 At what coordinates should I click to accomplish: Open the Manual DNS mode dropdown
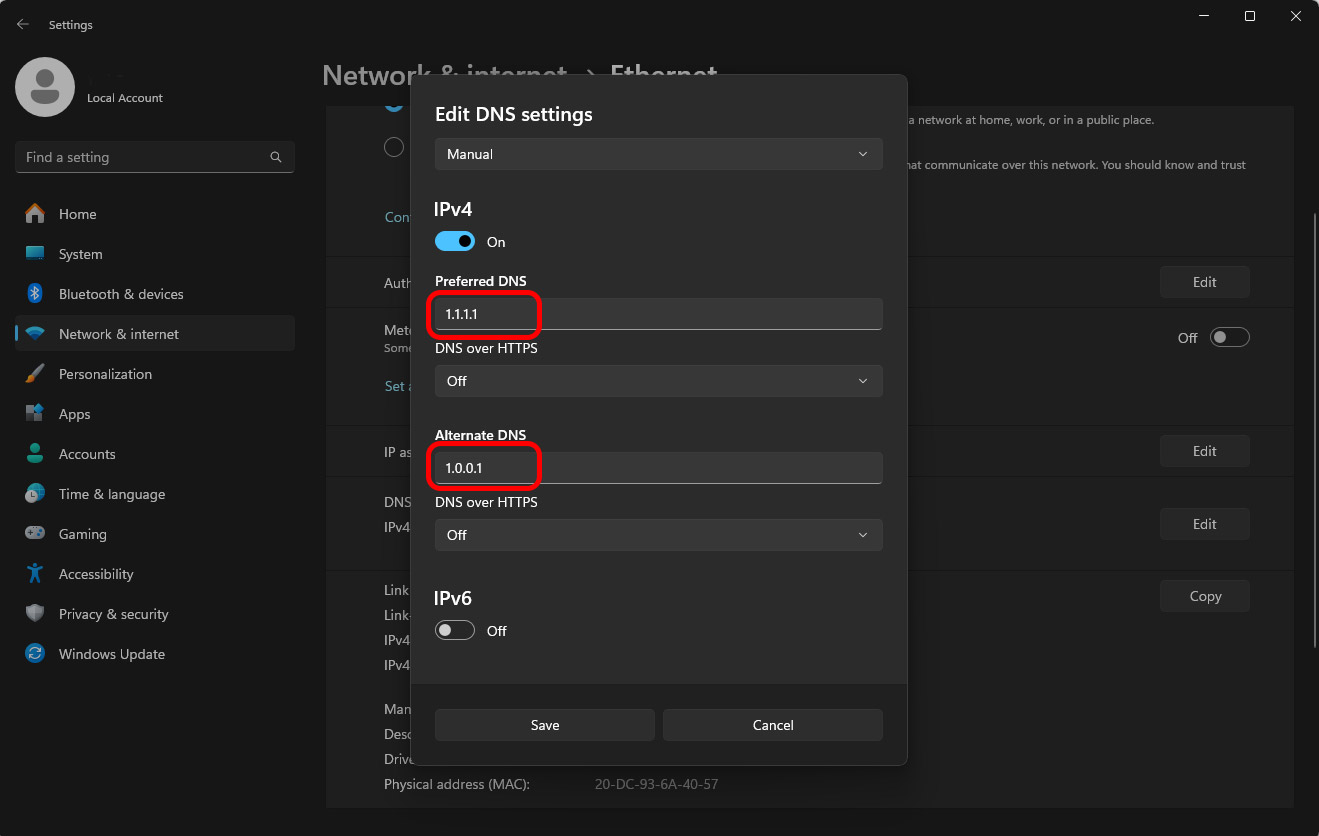click(659, 154)
